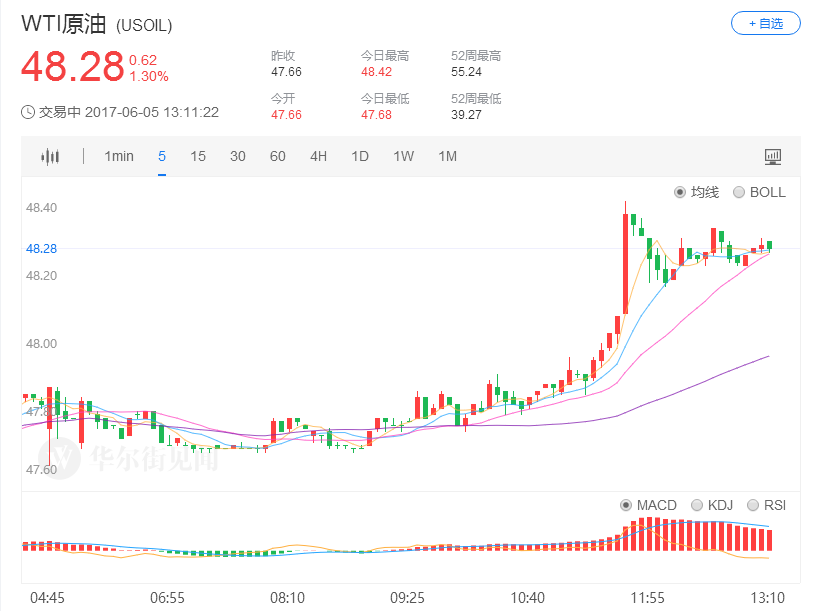Select the KDJ indicator radio button
This screenshot has height=611, width=821.
tap(697, 505)
